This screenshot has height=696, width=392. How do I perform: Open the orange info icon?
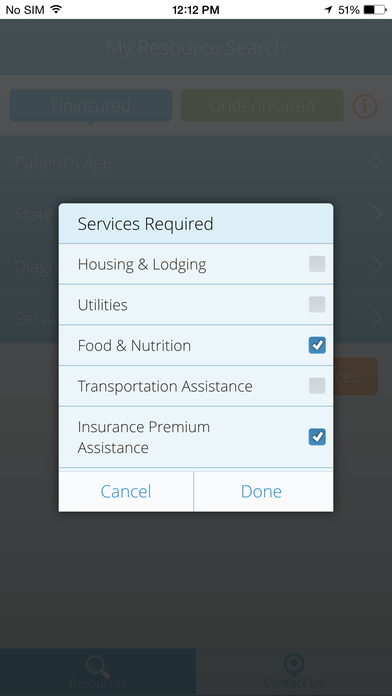point(365,106)
